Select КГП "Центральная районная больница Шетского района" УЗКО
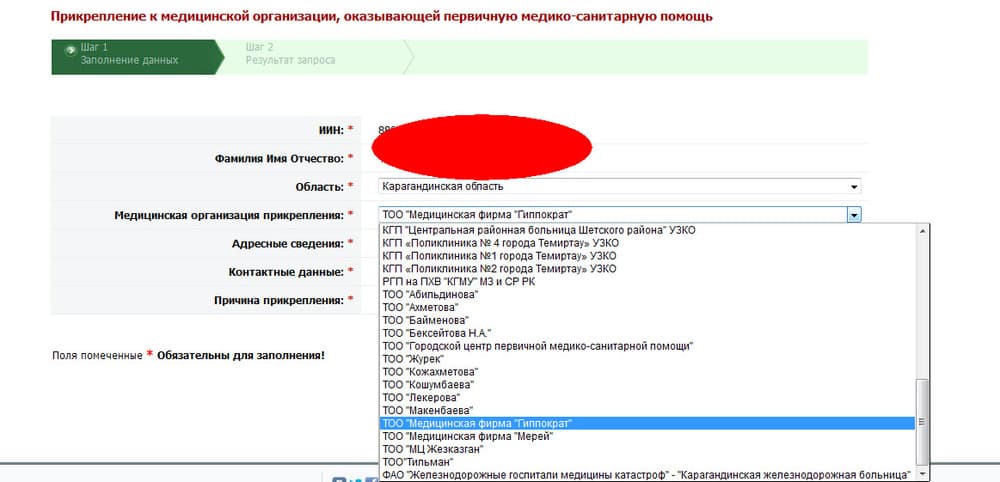The width and height of the screenshot is (1000, 482). pyautogui.click(x=647, y=230)
